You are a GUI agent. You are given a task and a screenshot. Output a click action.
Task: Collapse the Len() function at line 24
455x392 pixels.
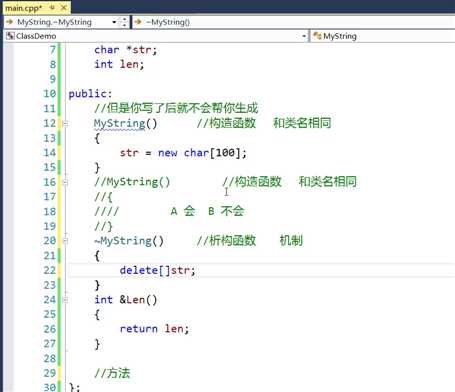click(x=65, y=300)
